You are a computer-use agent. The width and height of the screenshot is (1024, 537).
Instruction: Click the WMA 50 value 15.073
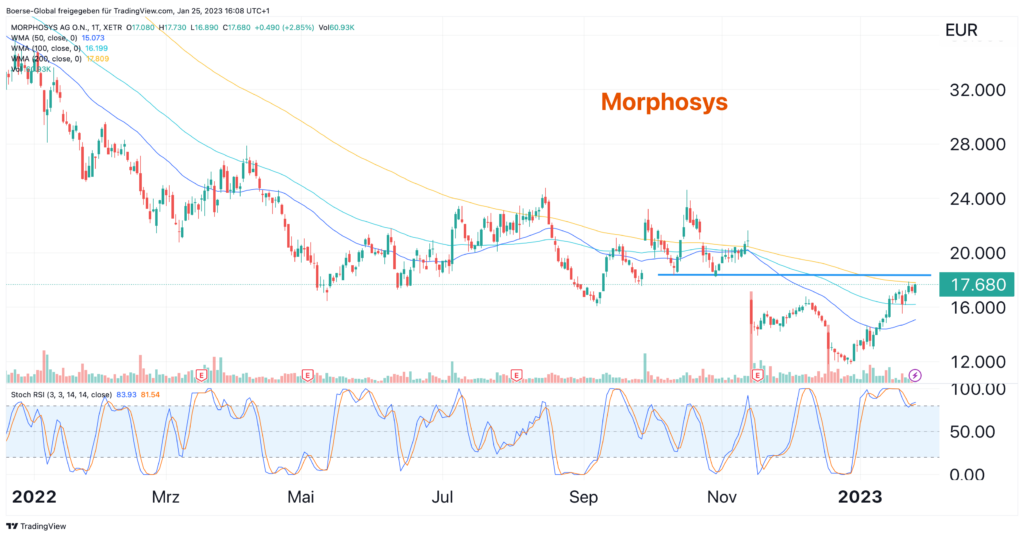(x=93, y=38)
